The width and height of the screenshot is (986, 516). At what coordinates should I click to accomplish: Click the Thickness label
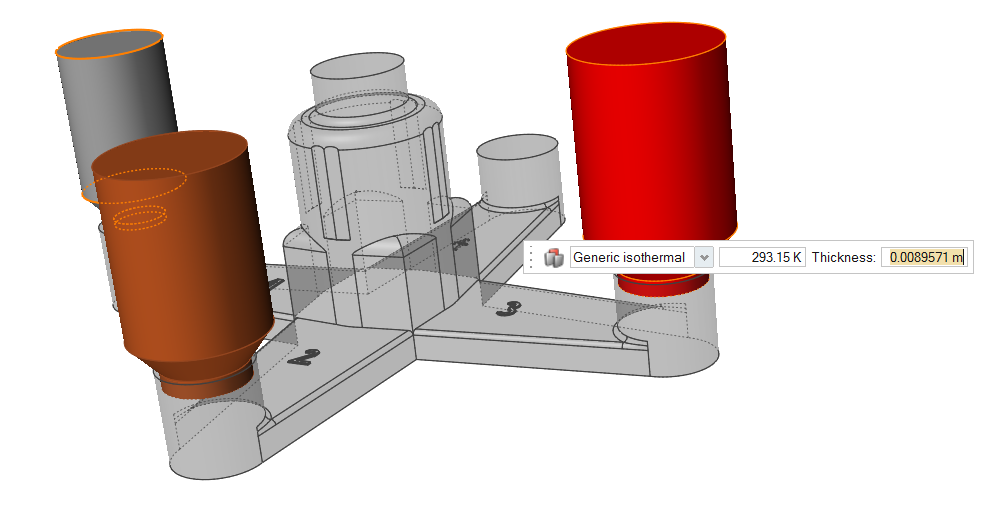click(x=843, y=258)
